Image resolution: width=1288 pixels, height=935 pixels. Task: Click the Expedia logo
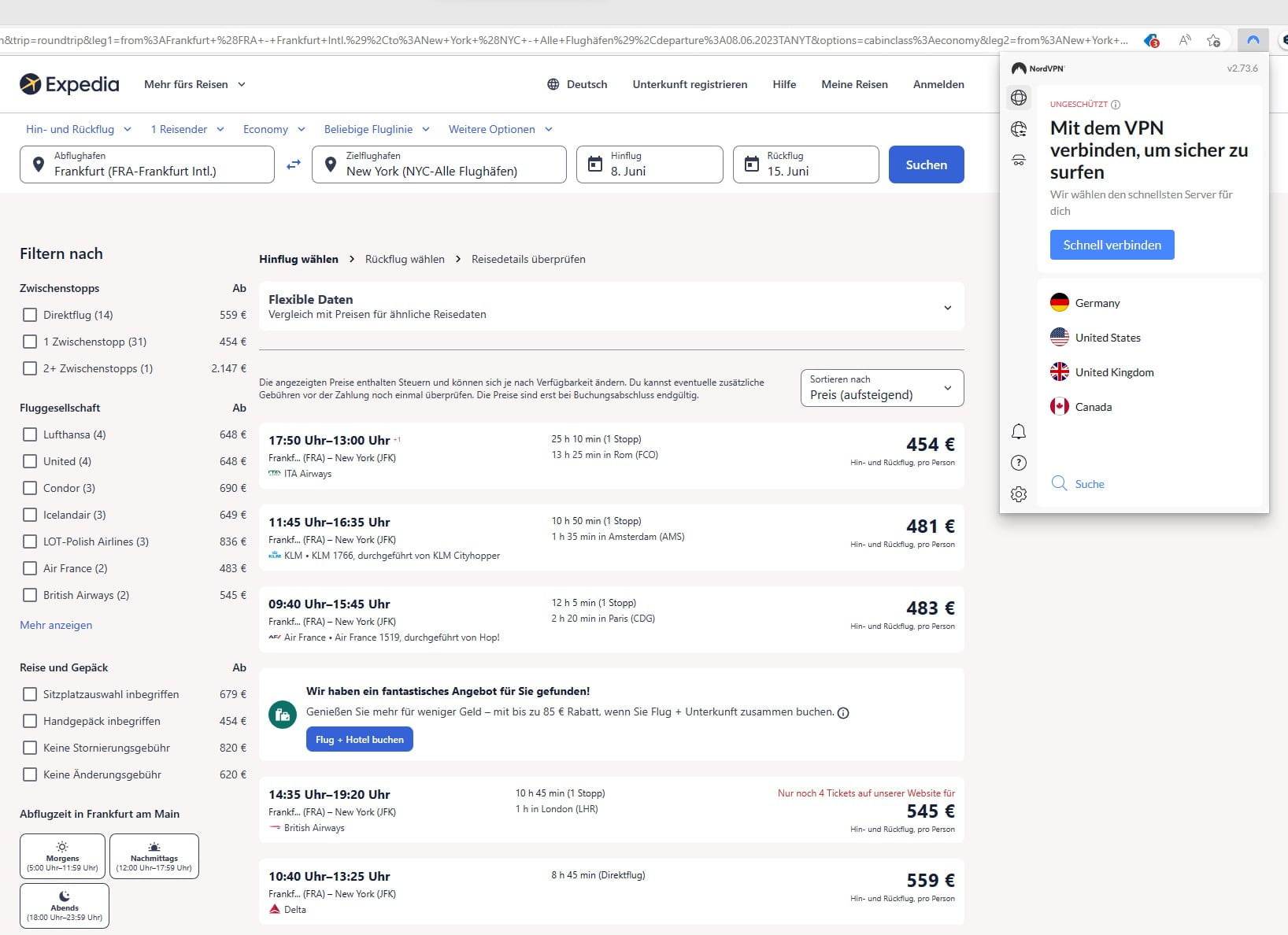69,83
